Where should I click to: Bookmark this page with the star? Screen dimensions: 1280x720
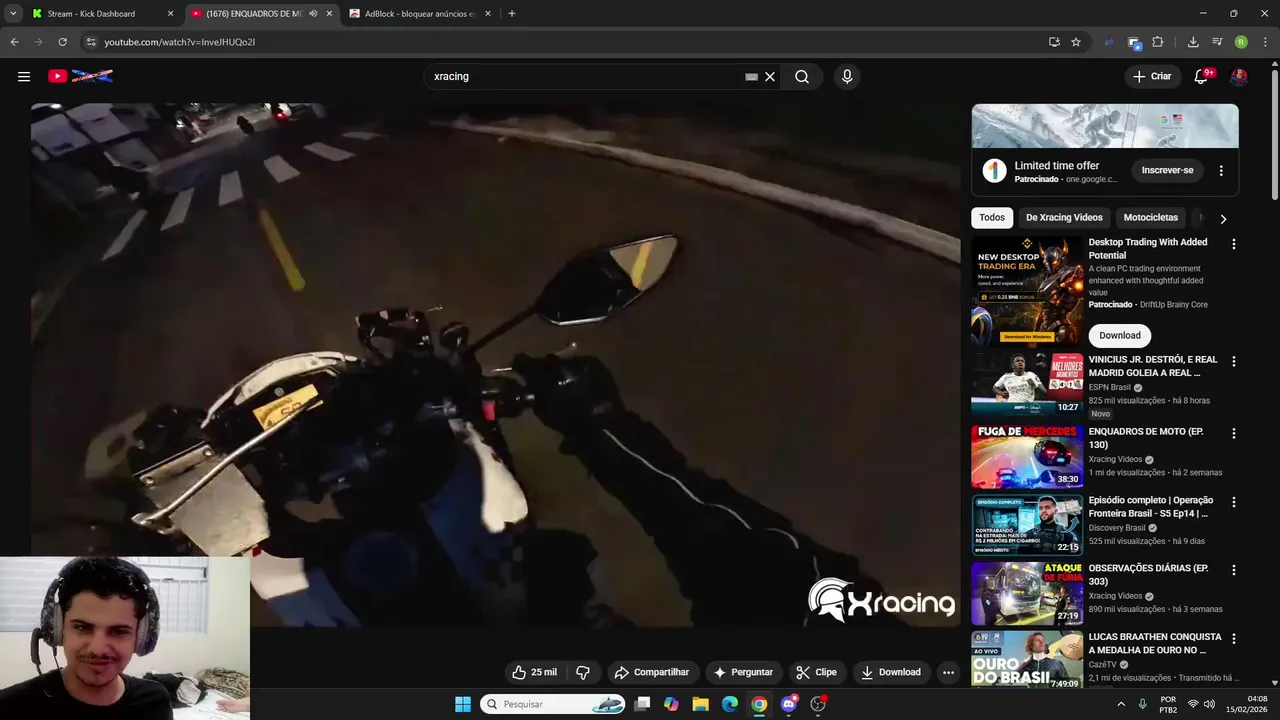(x=1076, y=42)
